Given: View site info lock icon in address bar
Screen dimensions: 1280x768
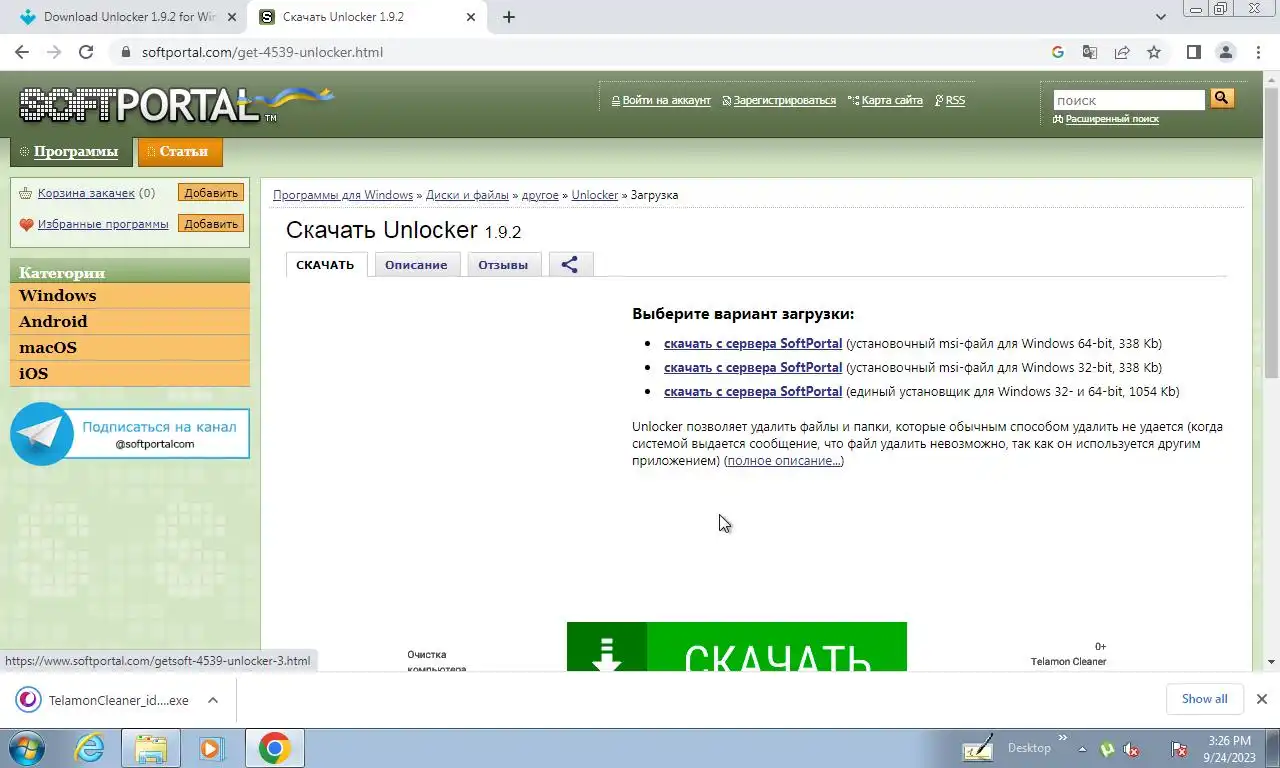Looking at the screenshot, I should coord(125,52).
